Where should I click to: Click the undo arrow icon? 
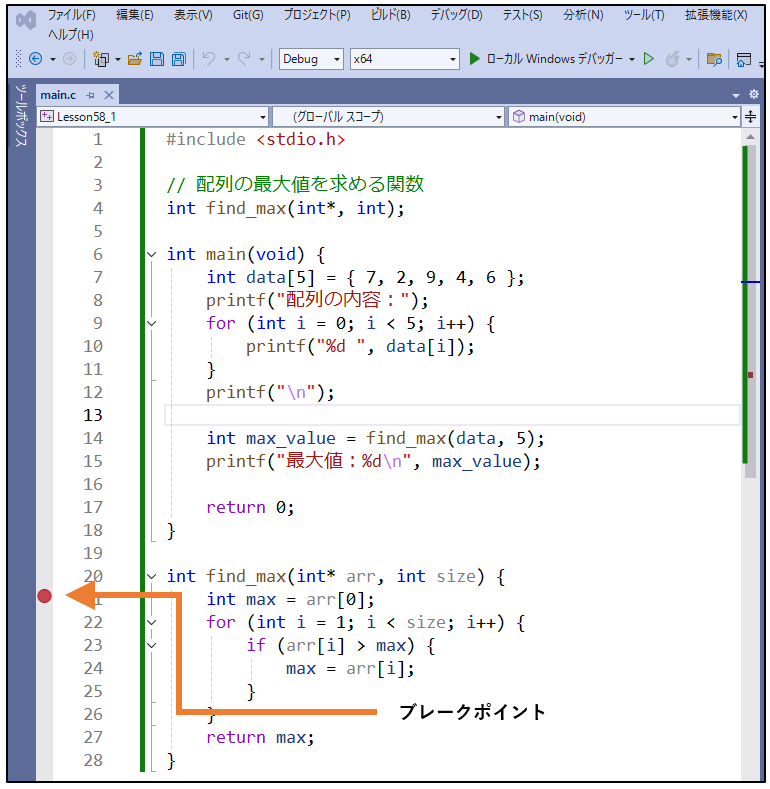tap(208, 59)
